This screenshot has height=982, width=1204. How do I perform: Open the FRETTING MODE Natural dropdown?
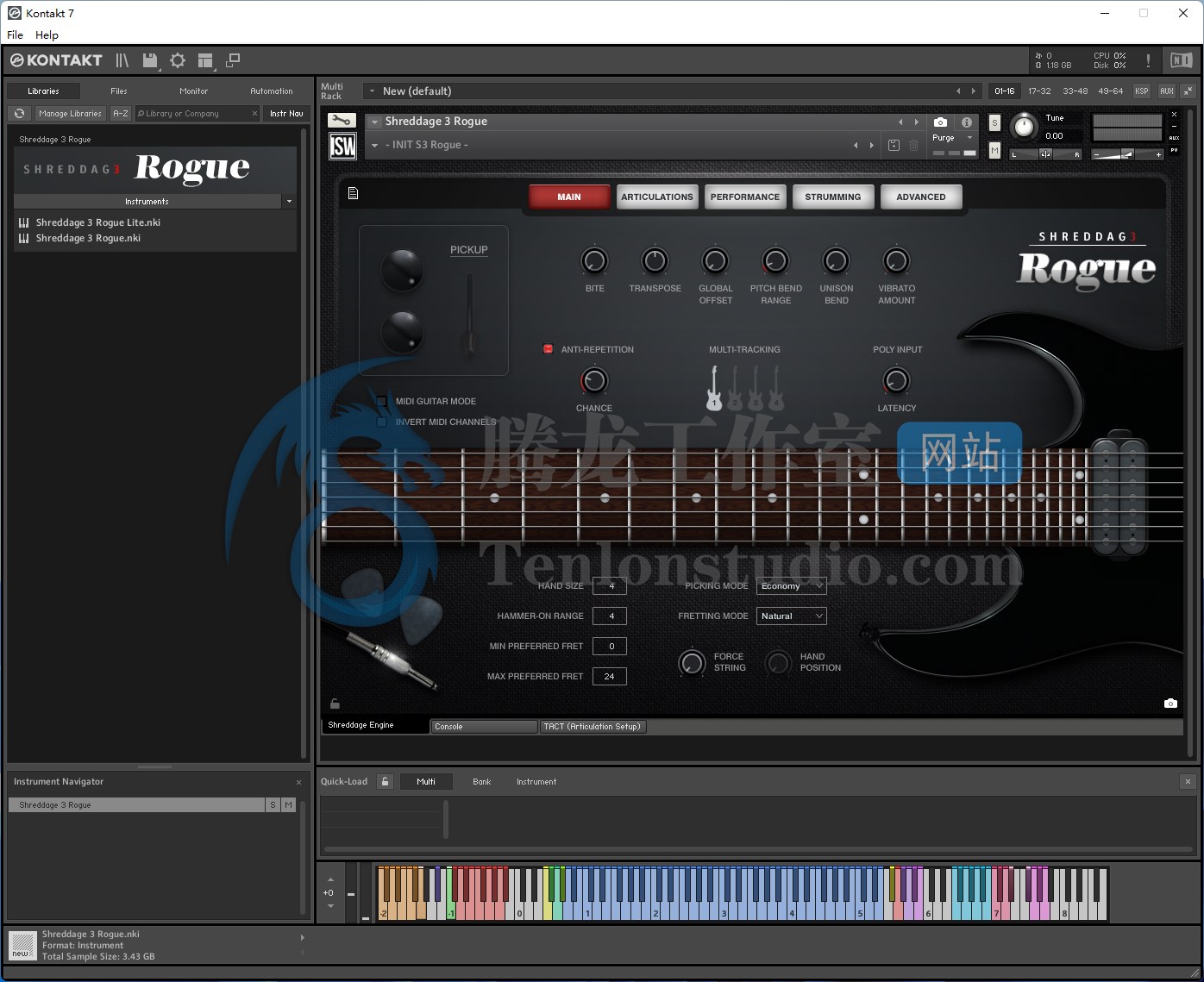coord(791,616)
